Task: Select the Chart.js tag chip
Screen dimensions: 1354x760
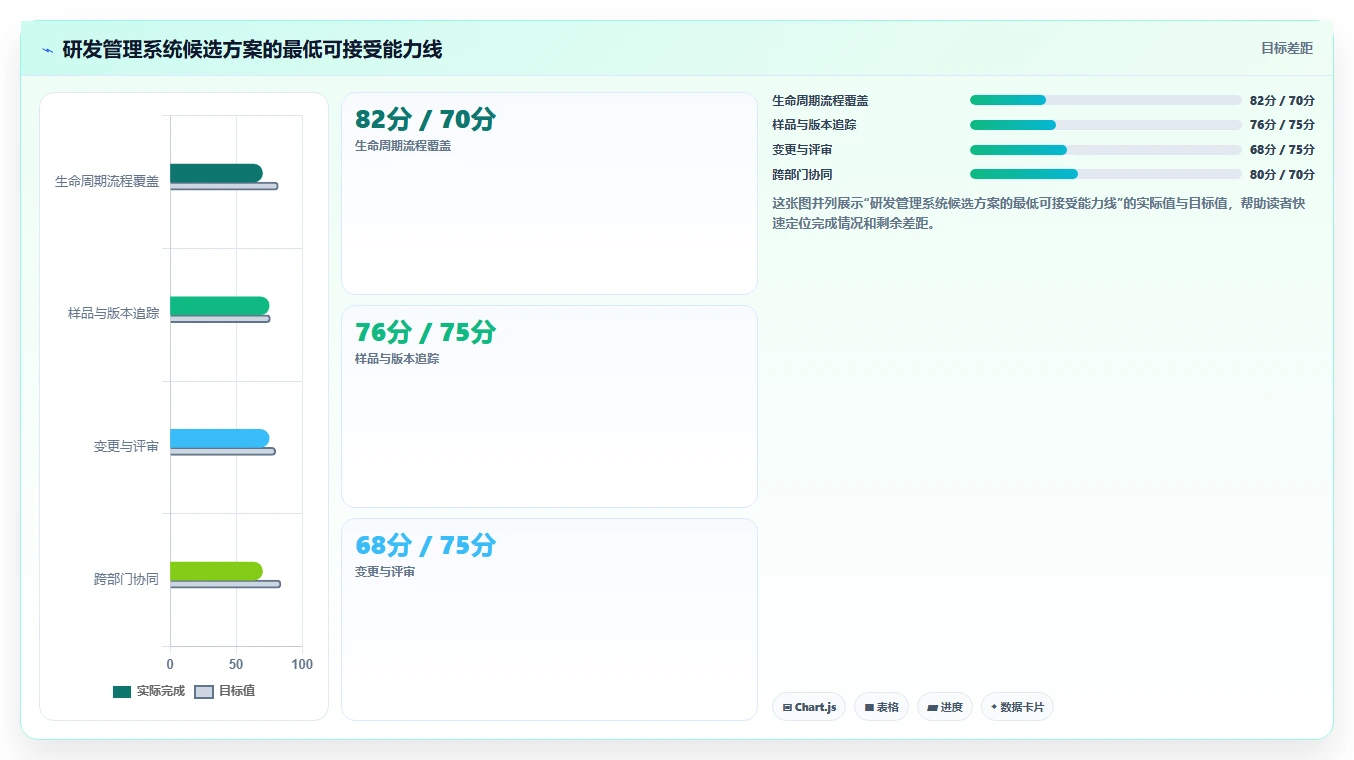Action: point(809,707)
